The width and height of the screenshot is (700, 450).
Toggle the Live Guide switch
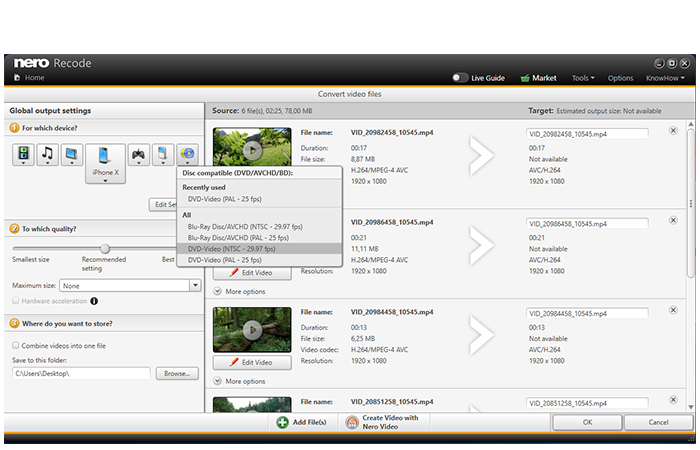460,78
